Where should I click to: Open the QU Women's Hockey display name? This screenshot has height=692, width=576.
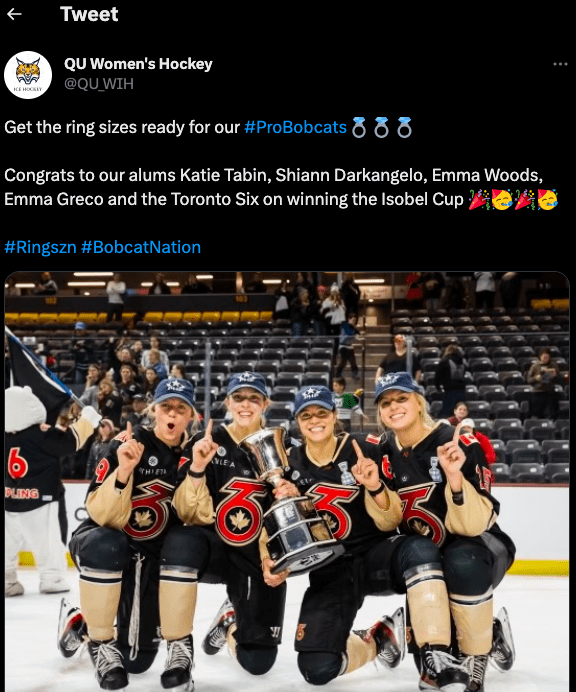click(x=138, y=64)
